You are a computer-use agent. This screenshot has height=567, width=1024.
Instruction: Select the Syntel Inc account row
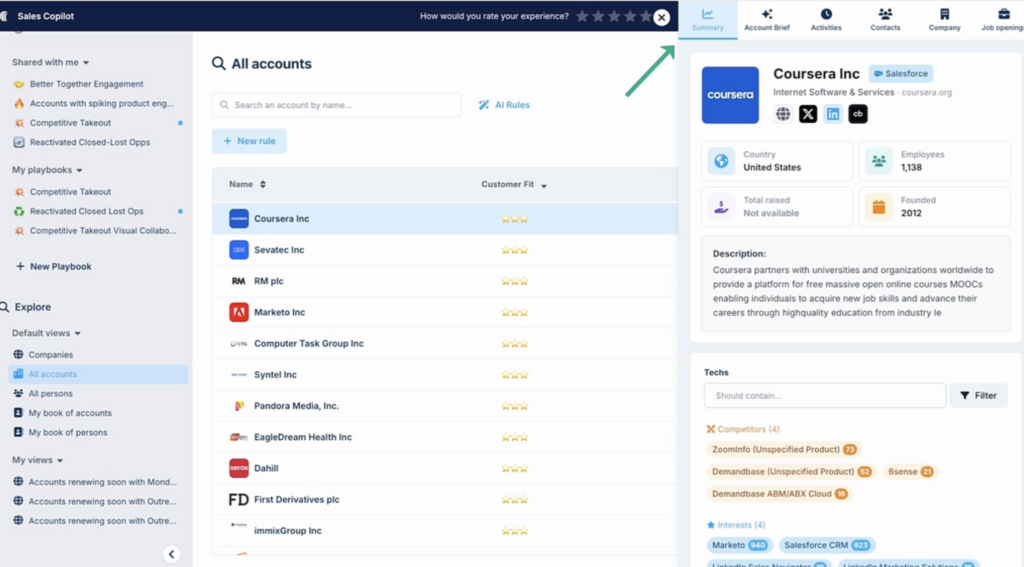[445, 375]
